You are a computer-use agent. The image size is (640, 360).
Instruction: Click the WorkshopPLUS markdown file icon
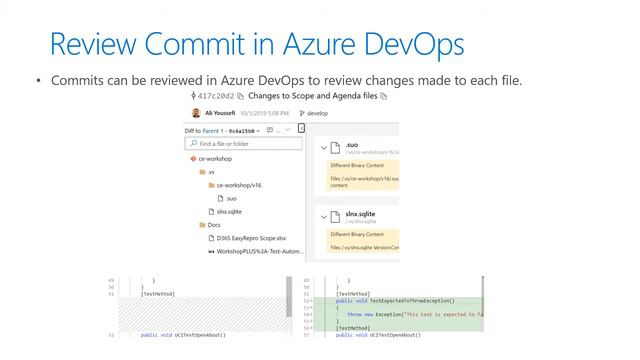(211, 252)
